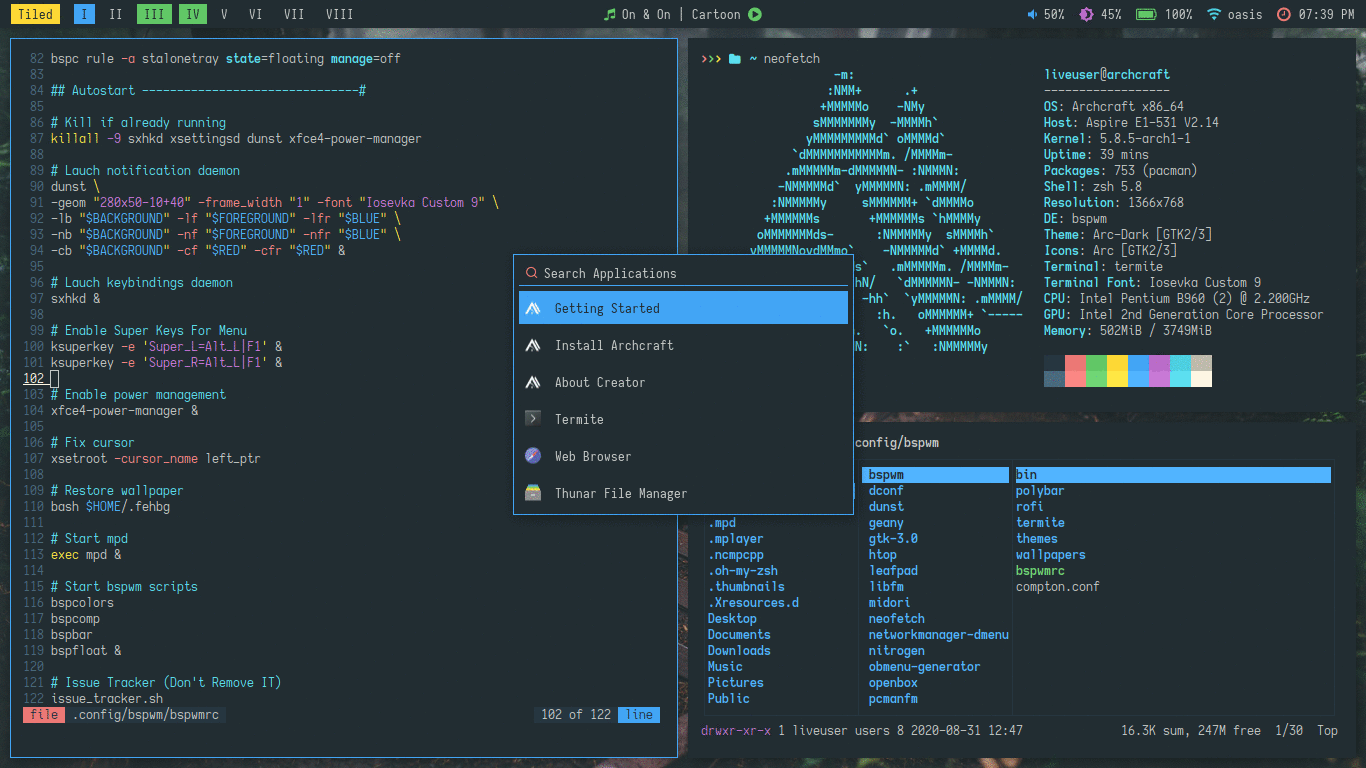Place cursor on empty line 102 in editor
The image size is (1366, 768).
(x=54, y=379)
